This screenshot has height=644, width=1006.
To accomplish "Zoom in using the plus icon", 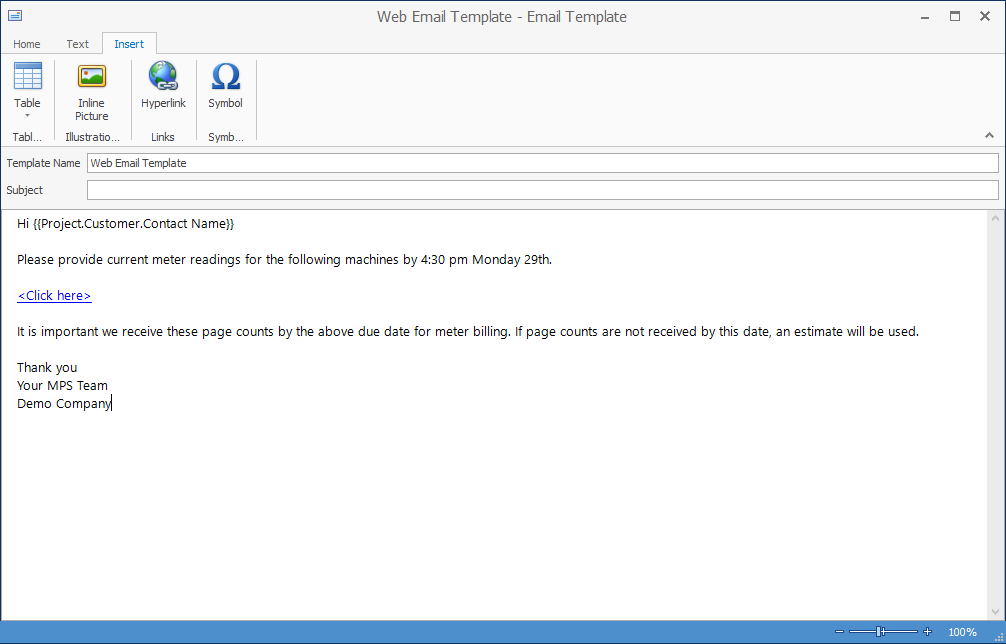I will [x=926, y=631].
